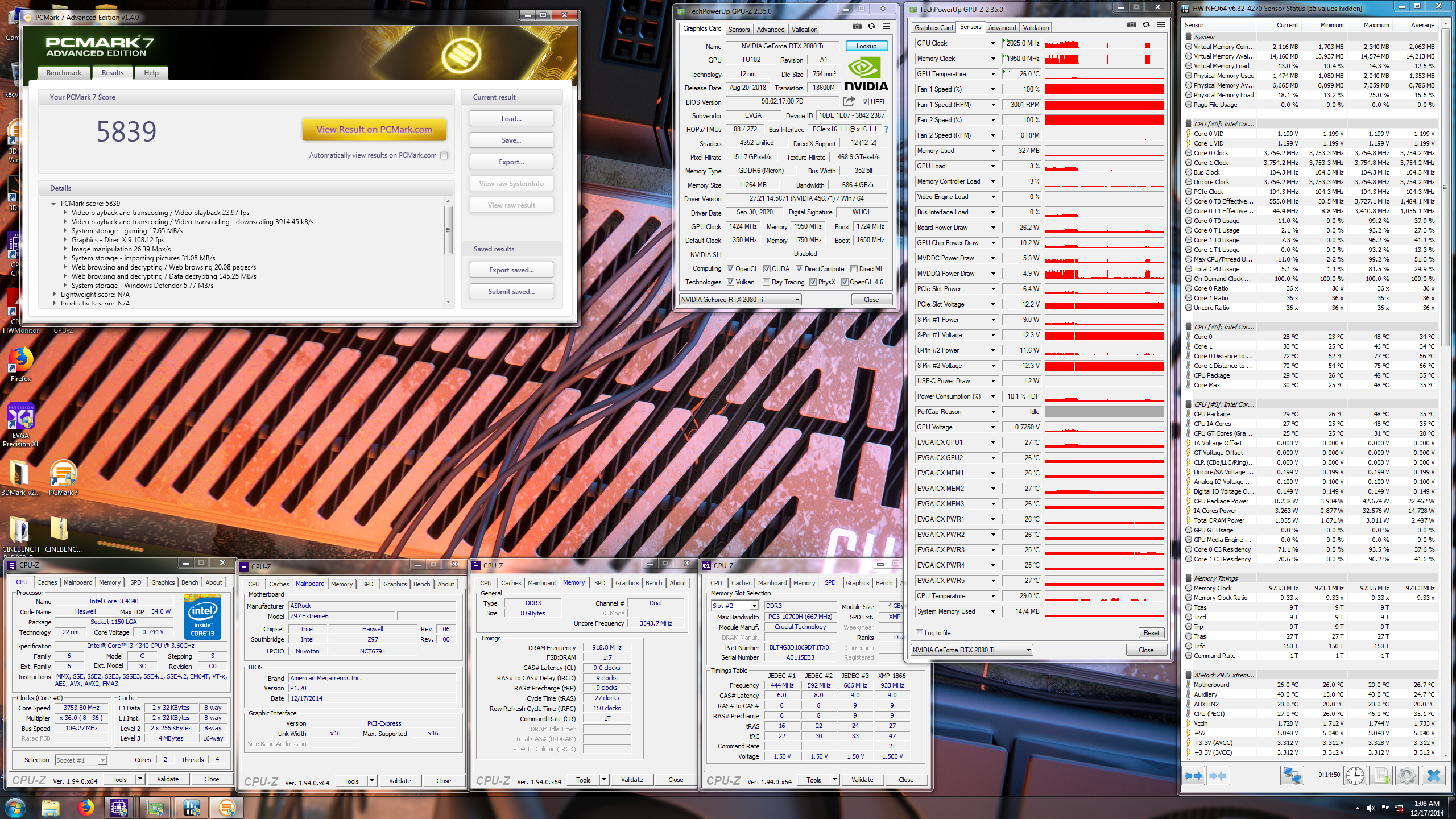Click Lookup button in GPU-Z
The height and width of the screenshot is (819, 1456).
[866, 46]
